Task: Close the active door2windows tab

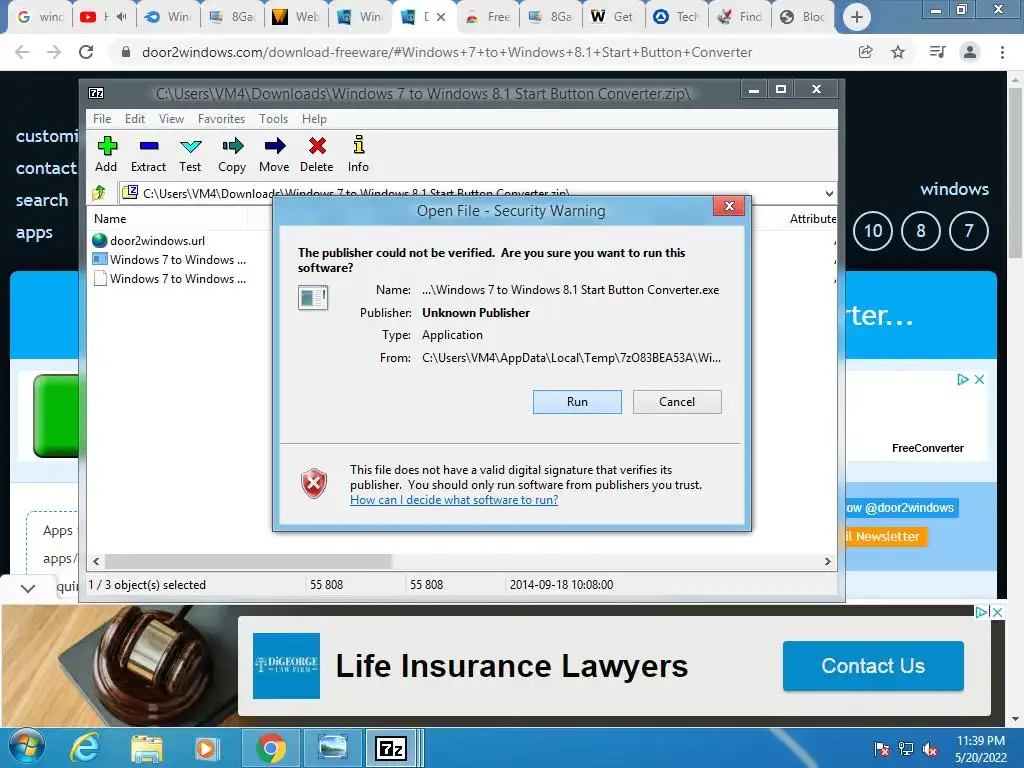Action: (441, 17)
